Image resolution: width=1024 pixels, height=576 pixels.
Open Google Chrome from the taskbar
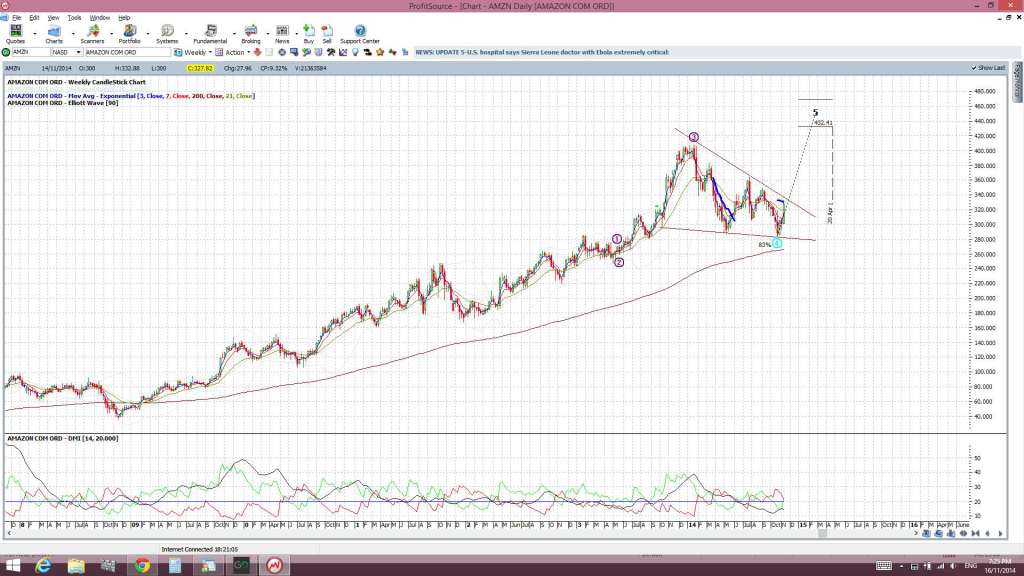[142, 565]
